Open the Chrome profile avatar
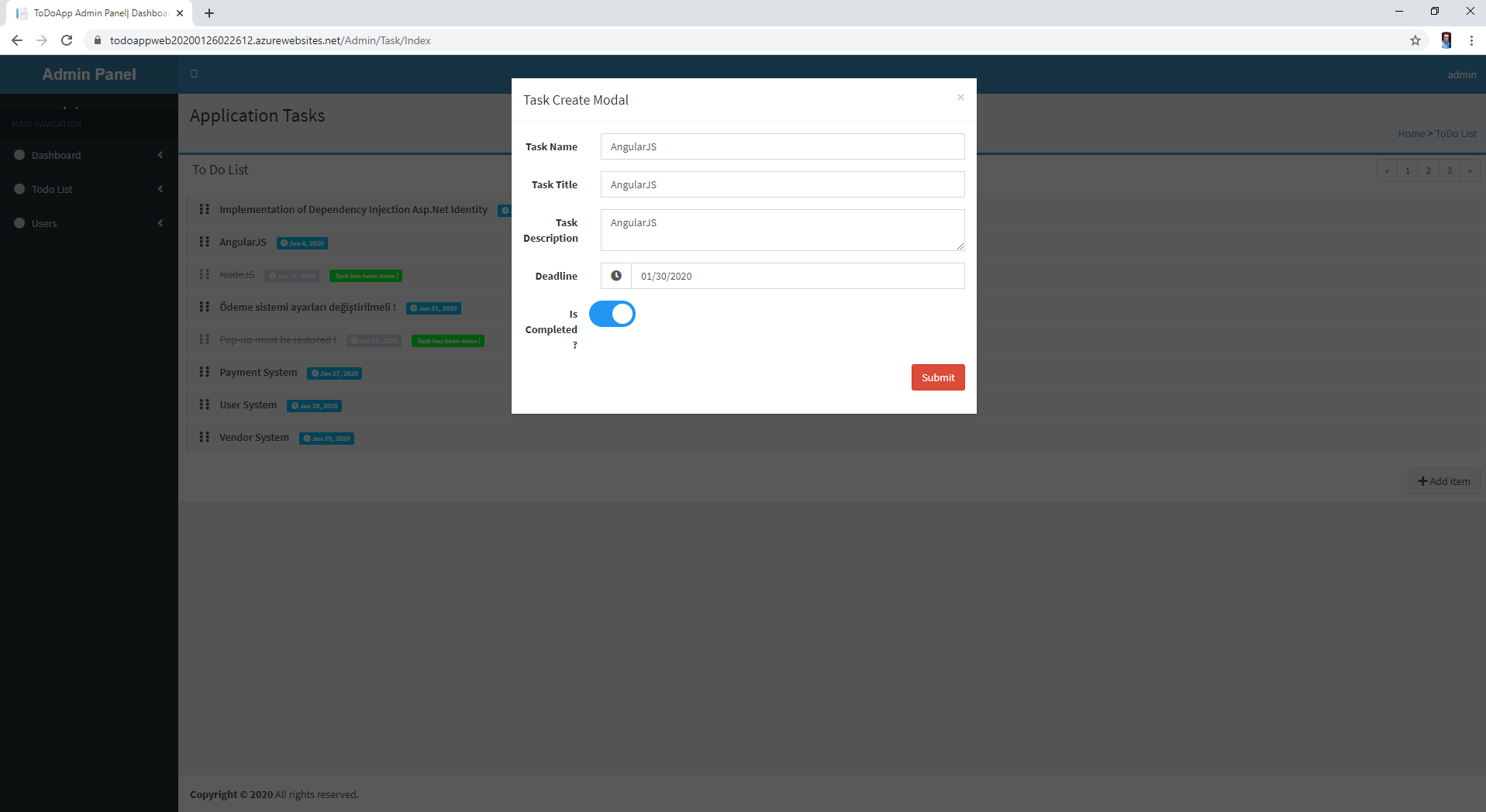 coord(1446,40)
